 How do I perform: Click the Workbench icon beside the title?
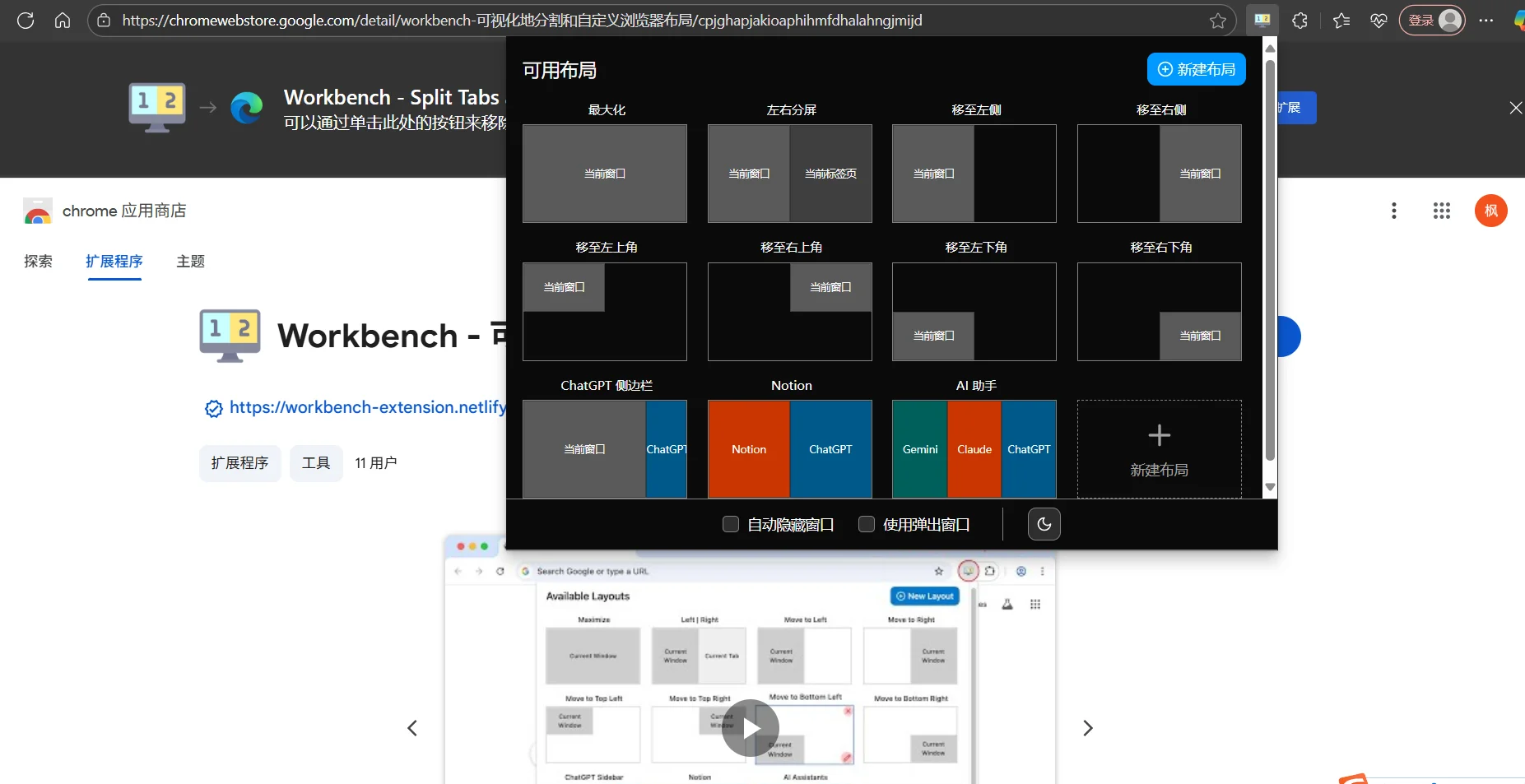pyautogui.click(x=230, y=336)
